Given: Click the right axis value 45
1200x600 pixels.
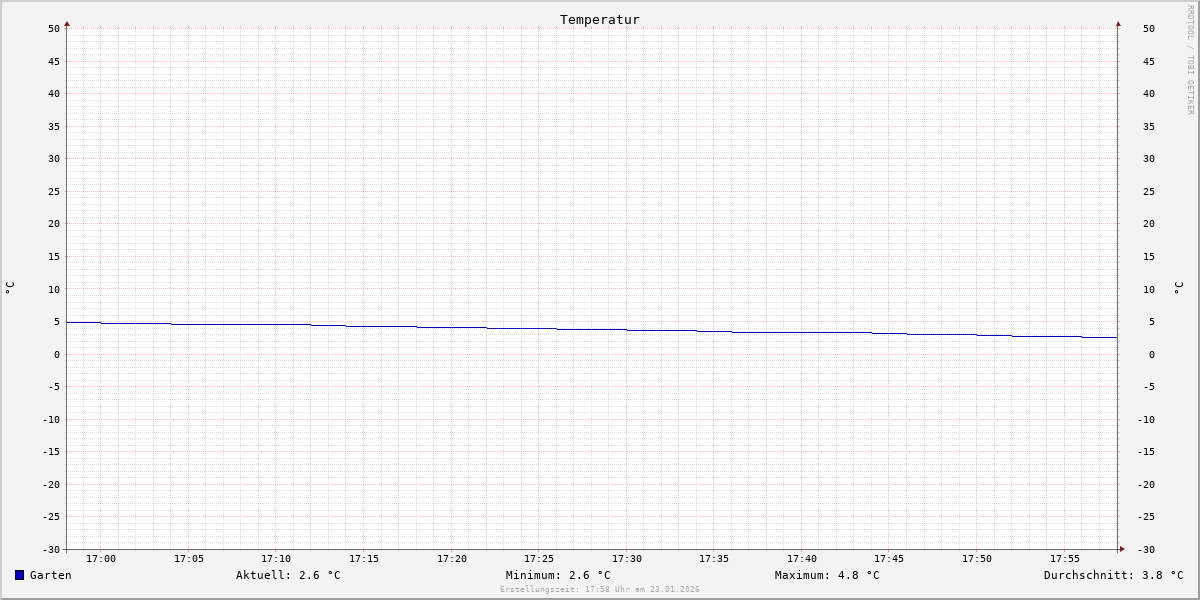Looking at the screenshot, I should pyautogui.click(x=1149, y=61).
